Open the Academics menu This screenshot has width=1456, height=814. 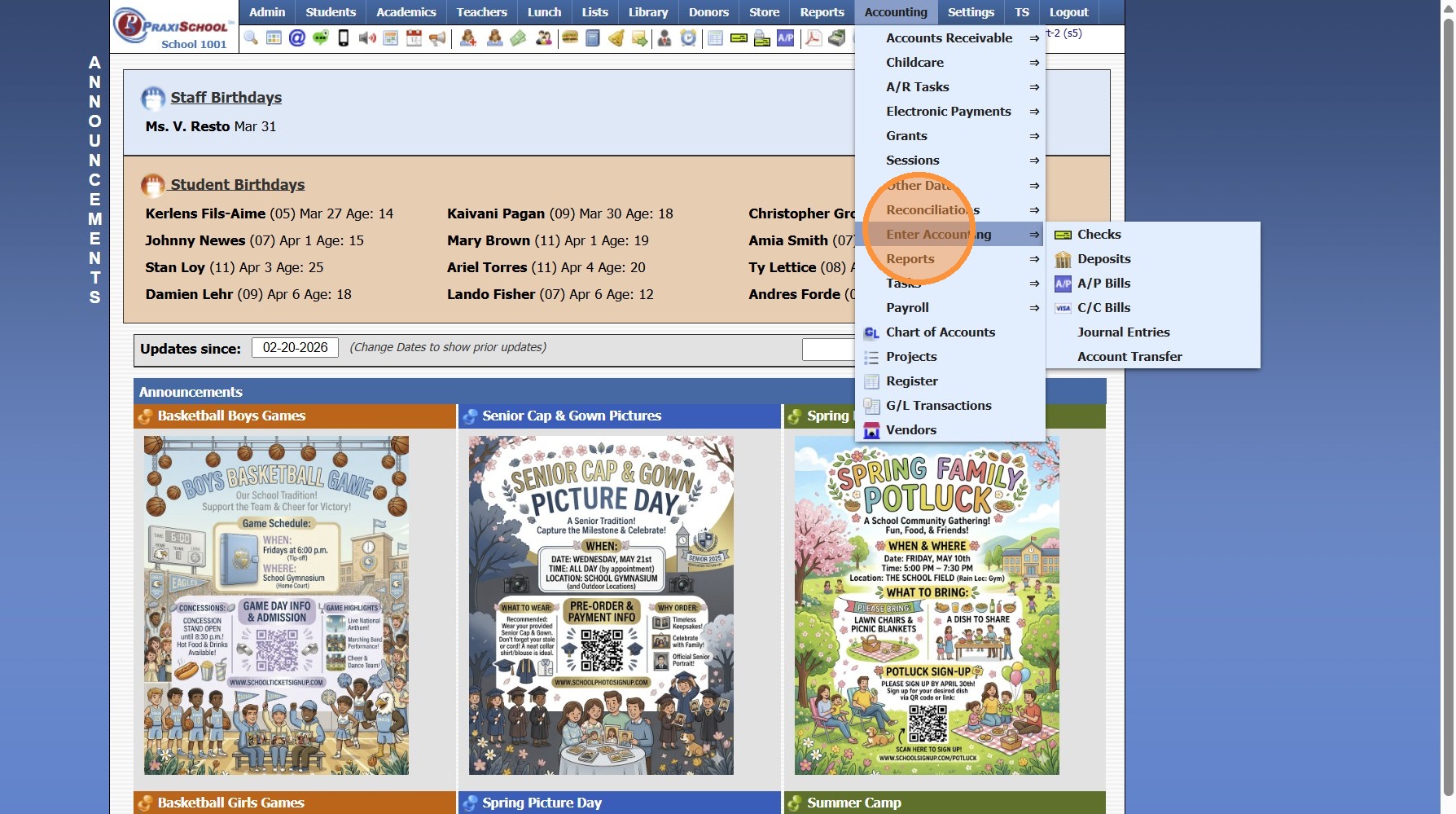[x=406, y=12]
